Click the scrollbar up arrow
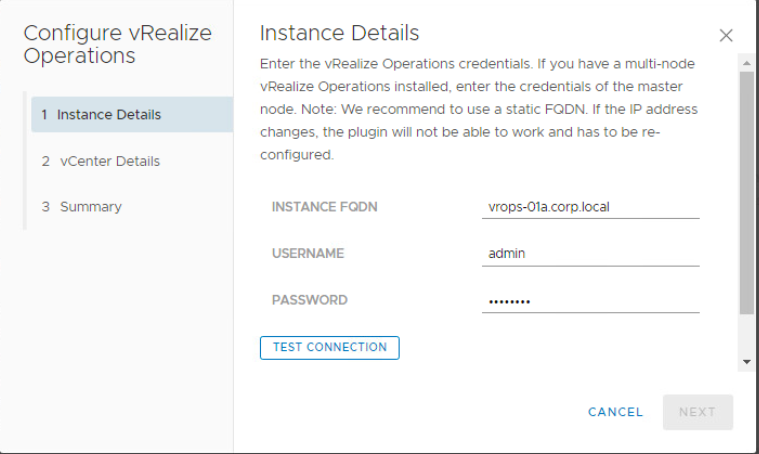The width and height of the screenshot is (759, 454). [x=746, y=63]
